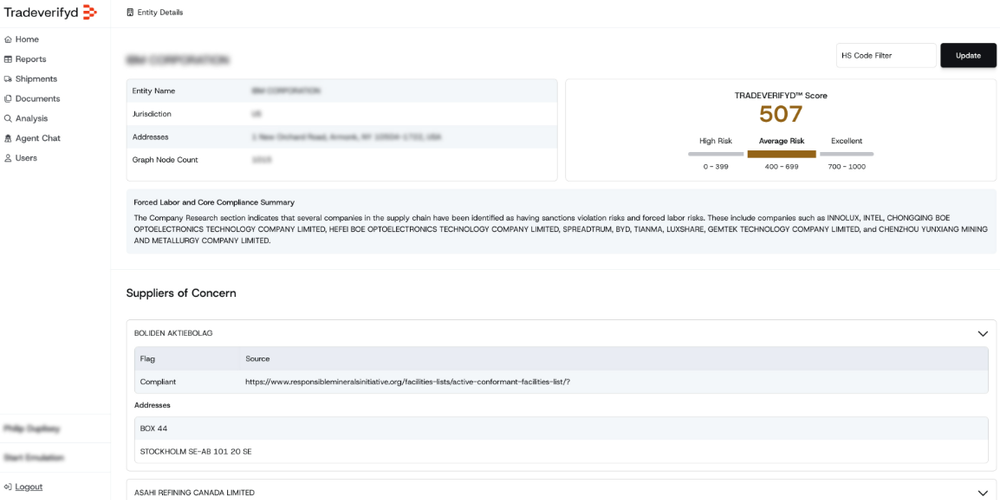
Task: Click the 700 - 1000 range label
Action: click(x=846, y=167)
